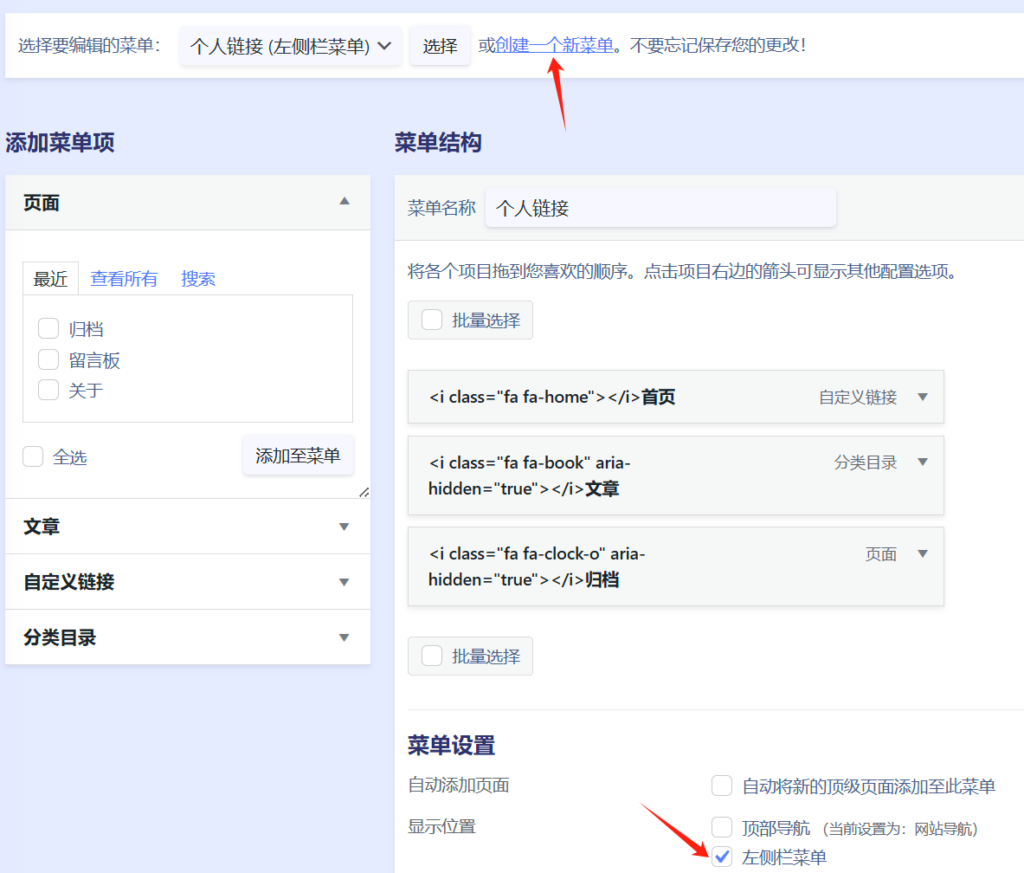Collapse the 页面 panel
This screenshot has width=1024, height=873.
pos(344,202)
